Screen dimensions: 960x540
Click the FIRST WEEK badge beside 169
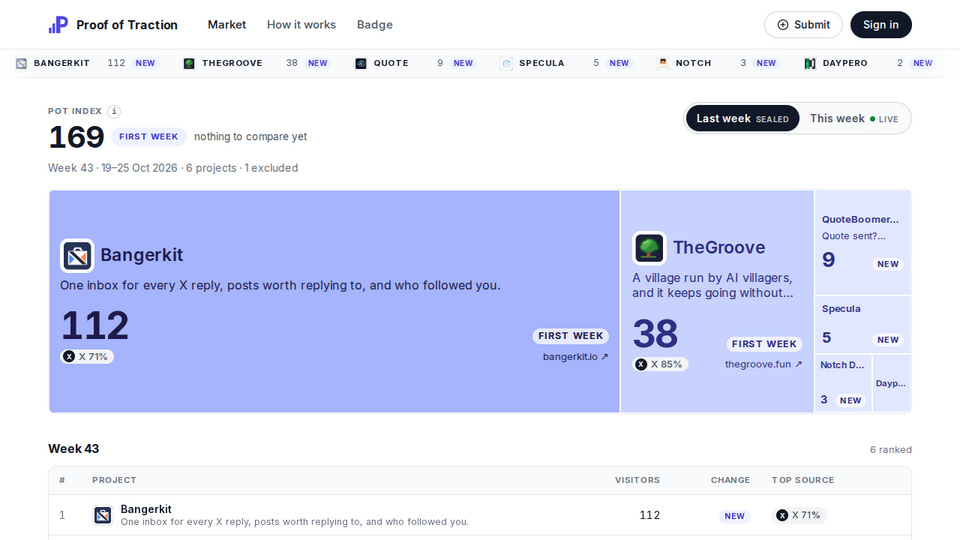pos(149,137)
